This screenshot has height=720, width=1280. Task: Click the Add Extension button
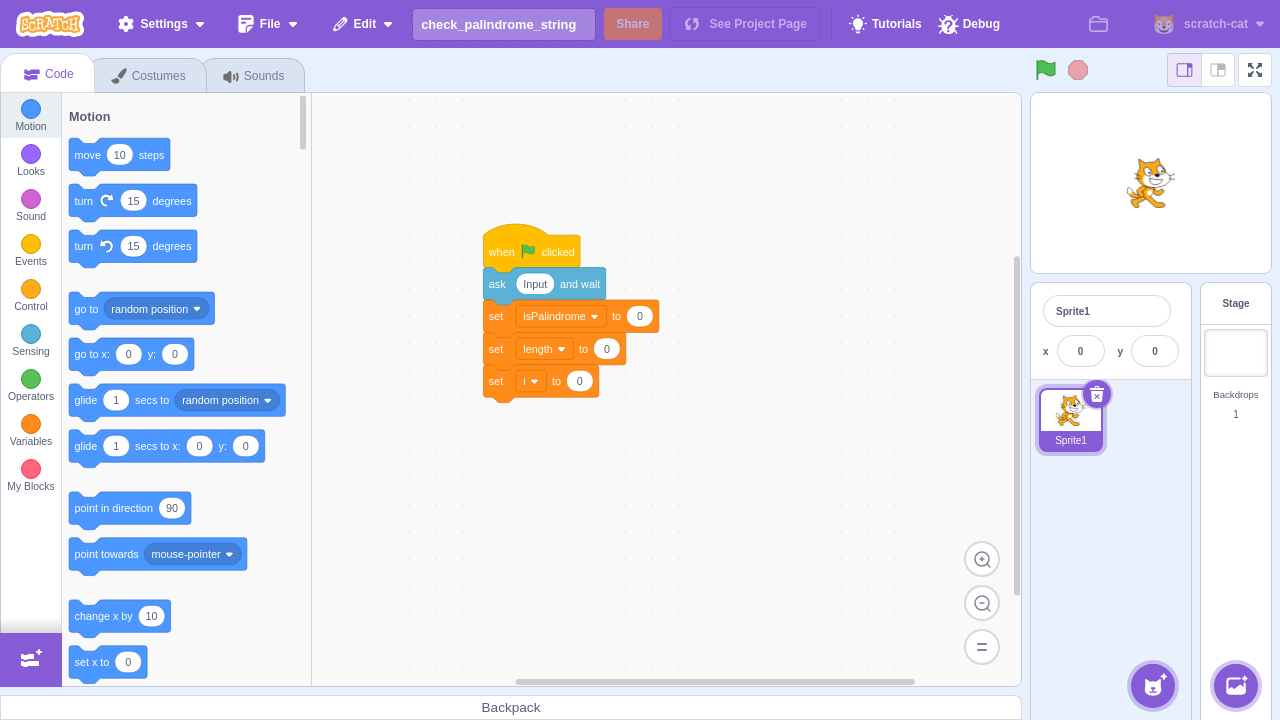[31, 659]
